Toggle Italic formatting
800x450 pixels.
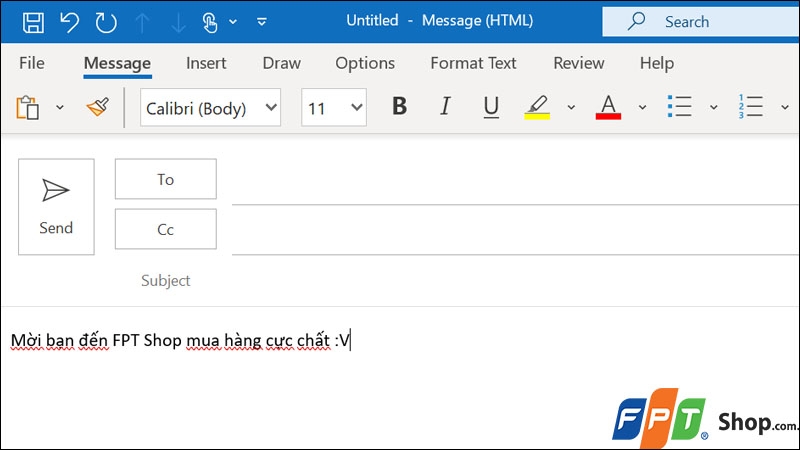[445, 106]
